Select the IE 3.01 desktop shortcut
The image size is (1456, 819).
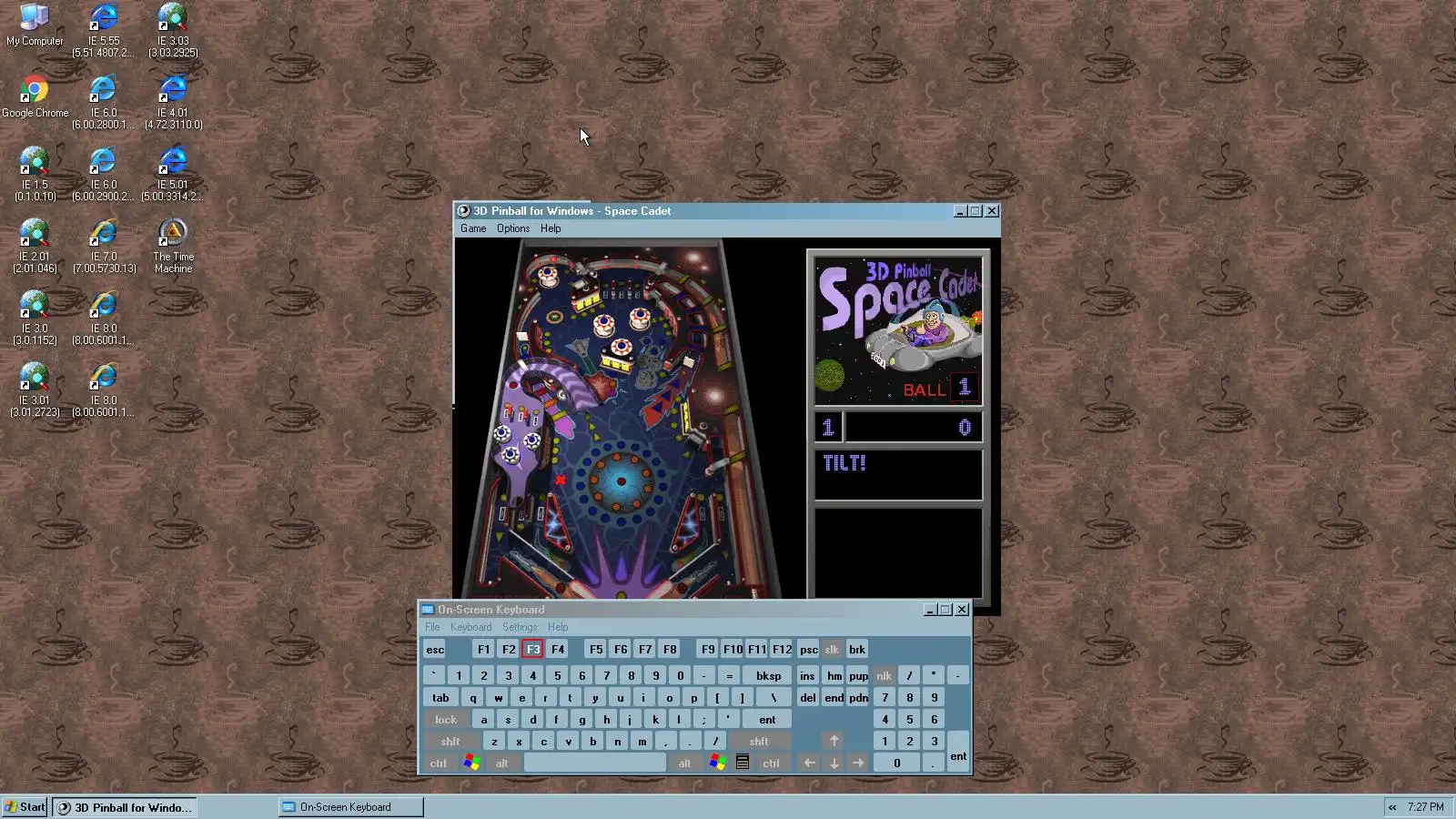pyautogui.click(x=35, y=389)
